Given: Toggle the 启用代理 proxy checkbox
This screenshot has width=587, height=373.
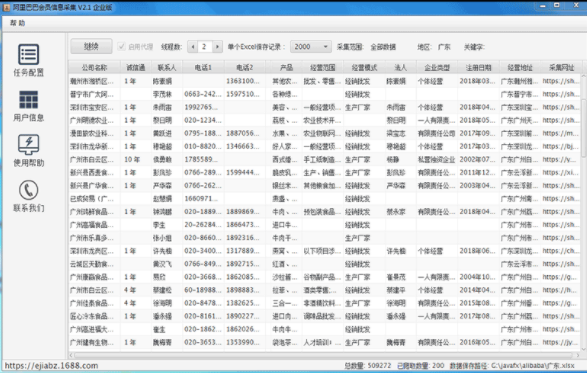Looking at the screenshot, I should [x=121, y=46].
